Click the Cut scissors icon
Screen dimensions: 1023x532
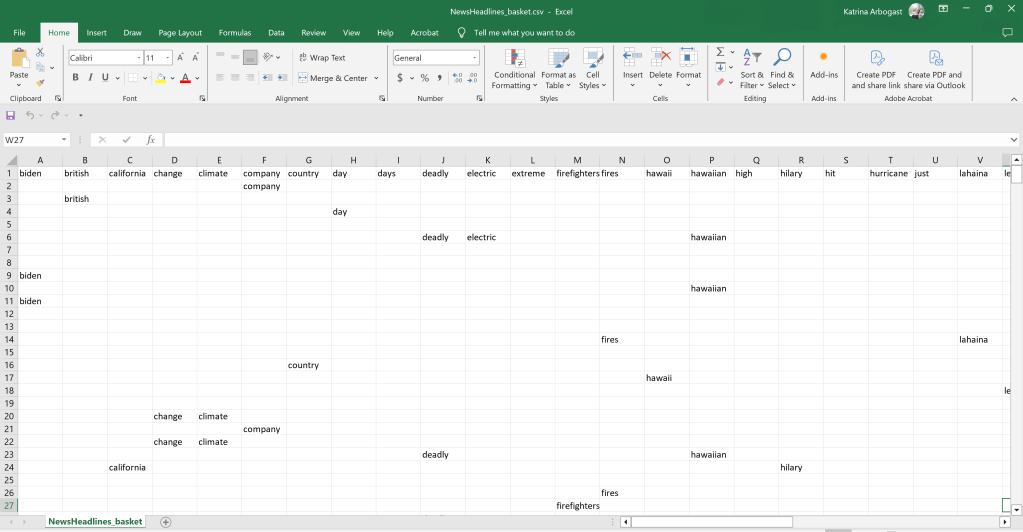[x=40, y=52]
